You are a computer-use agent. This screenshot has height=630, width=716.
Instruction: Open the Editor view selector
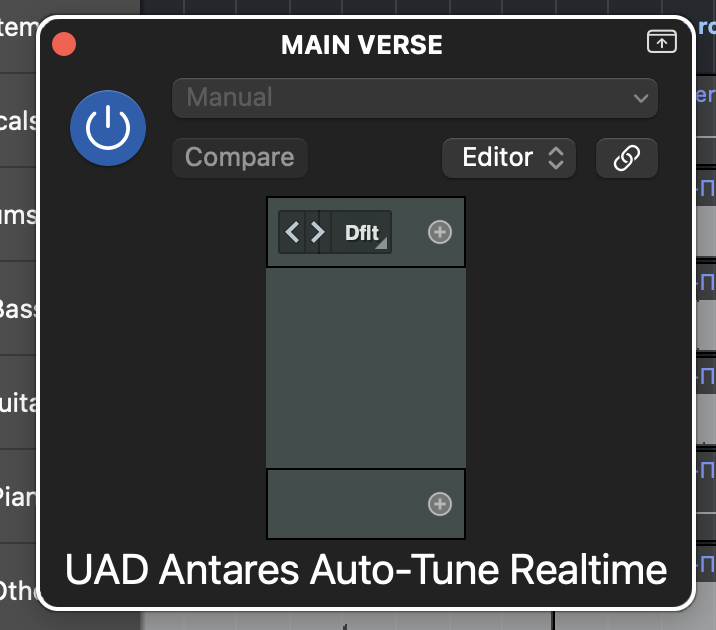[x=509, y=158]
